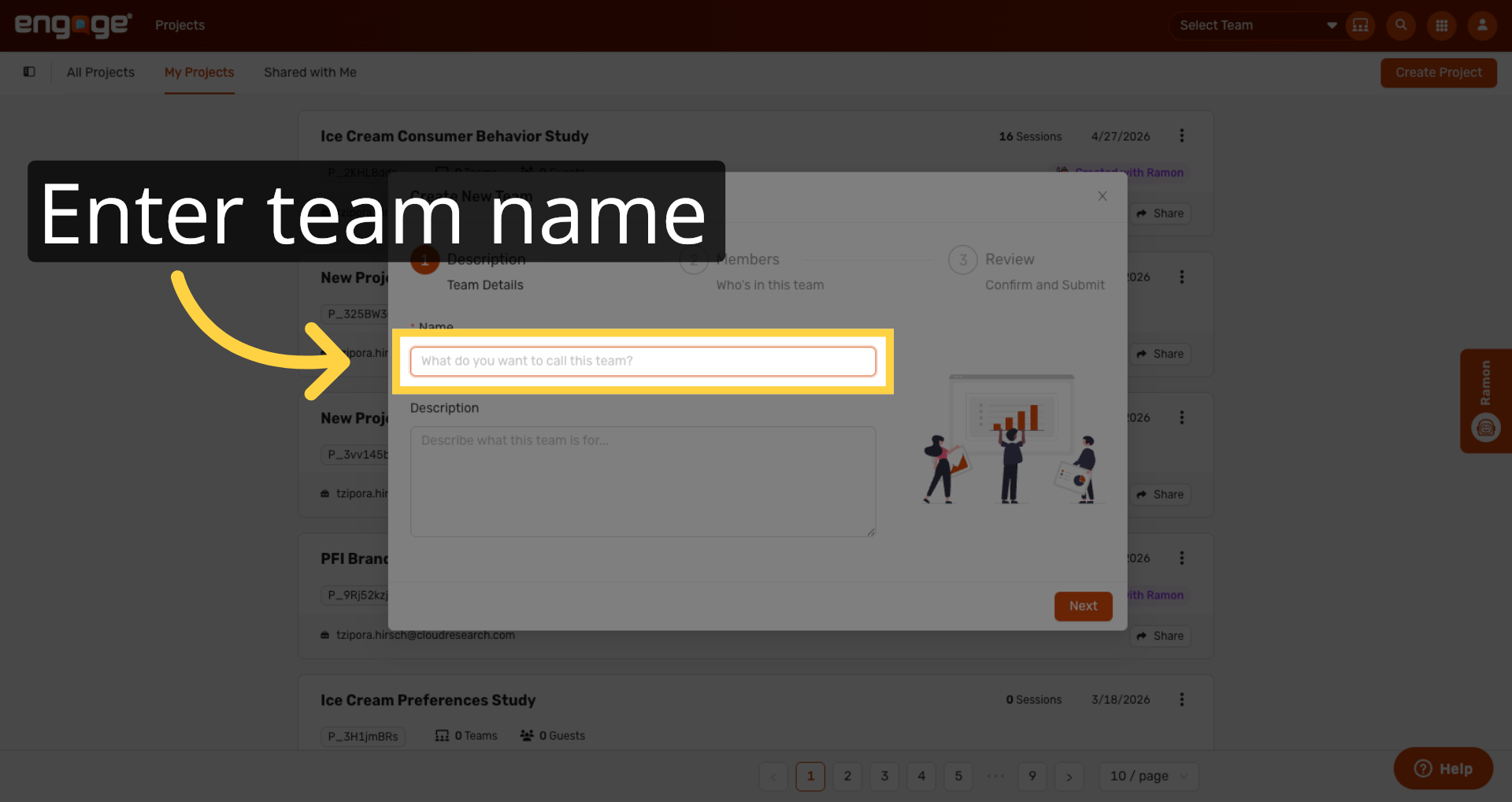1512x802 pixels.
Task: Click next page arrow in pagination
Action: (1069, 776)
